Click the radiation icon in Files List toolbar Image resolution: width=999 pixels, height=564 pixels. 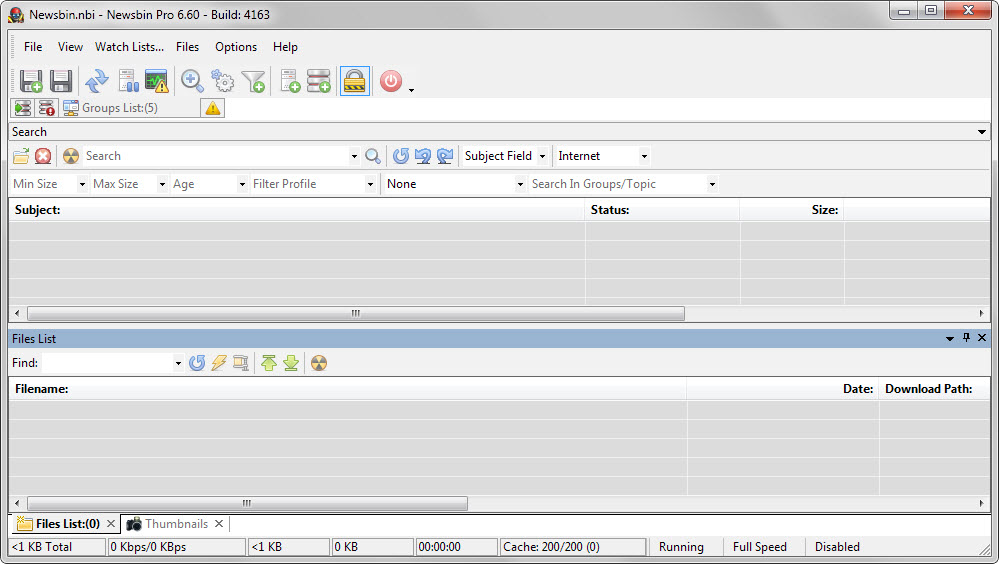tap(319, 363)
